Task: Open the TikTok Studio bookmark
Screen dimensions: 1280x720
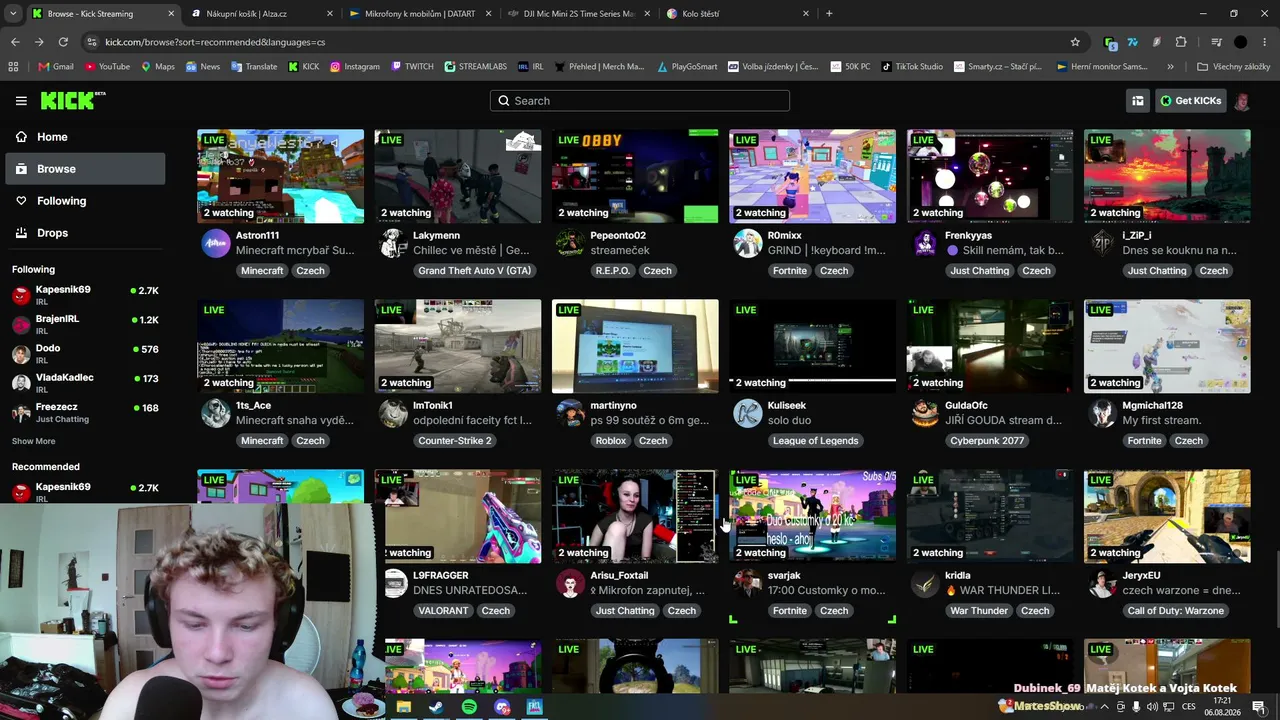Action: (912, 67)
